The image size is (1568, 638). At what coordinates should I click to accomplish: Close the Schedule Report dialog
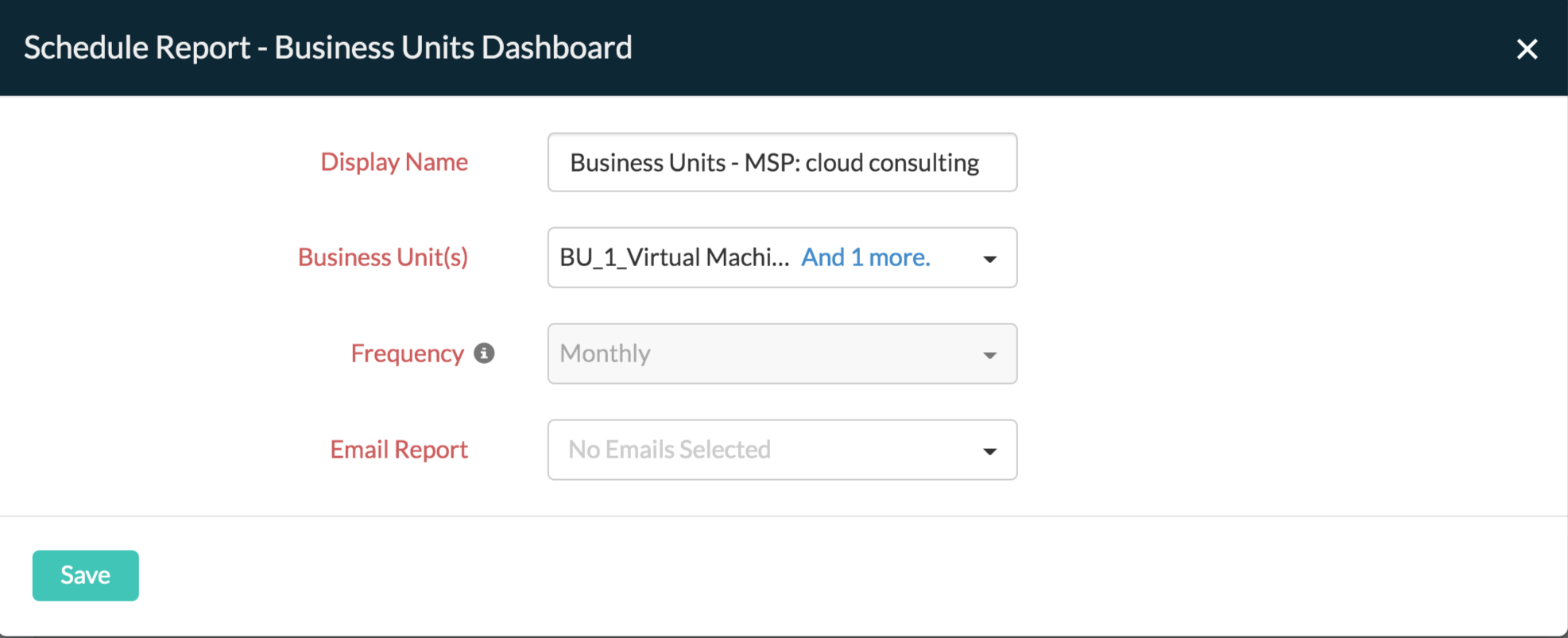pos(1526,49)
